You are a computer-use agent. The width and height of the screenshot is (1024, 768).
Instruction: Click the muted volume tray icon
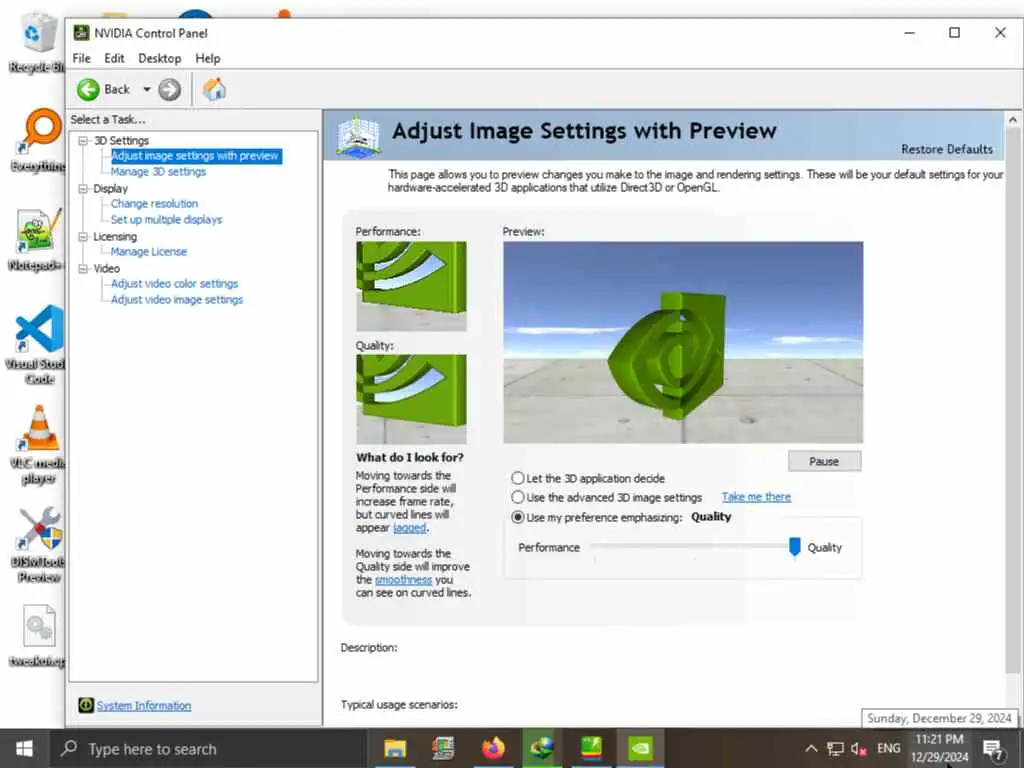coord(859,748)
